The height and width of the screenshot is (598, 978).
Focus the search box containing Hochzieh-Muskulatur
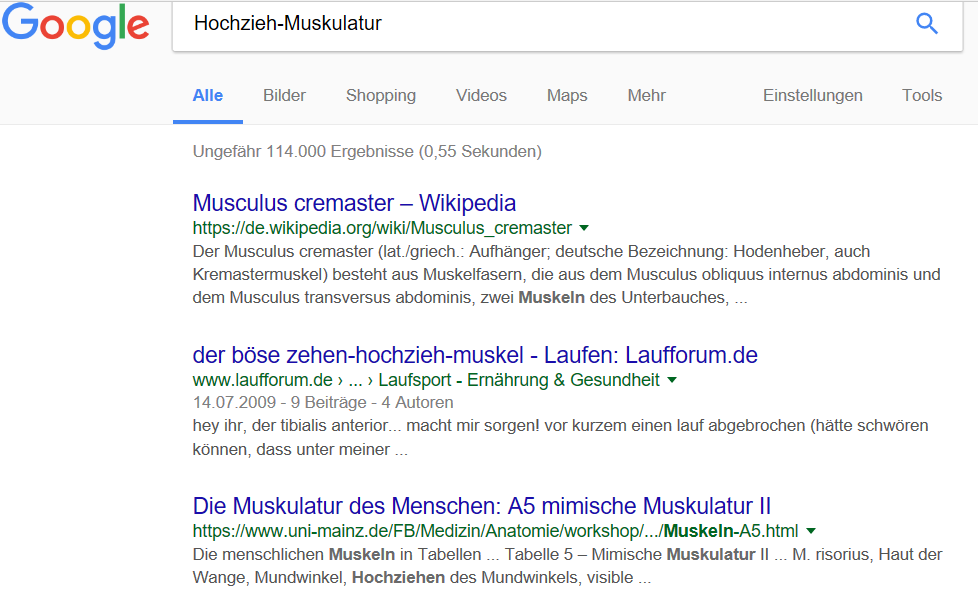click(x=568, y=26)
